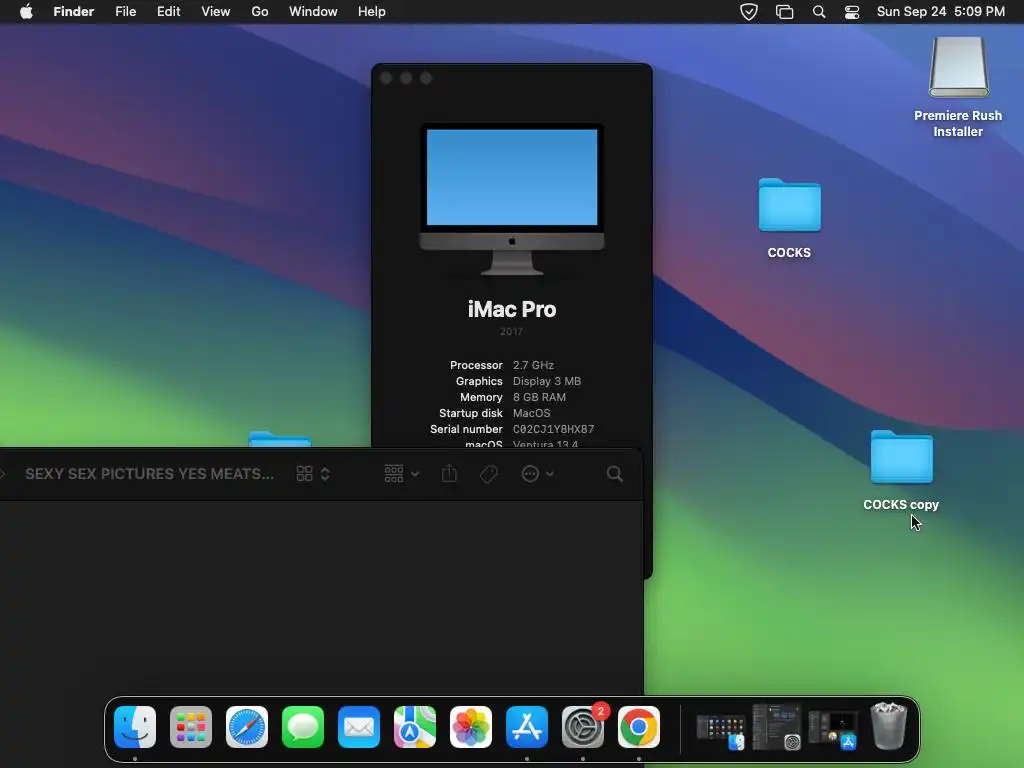The image size is (1024, 768).
Task: Open Mail from the Dock
Action: click(359, 727)
